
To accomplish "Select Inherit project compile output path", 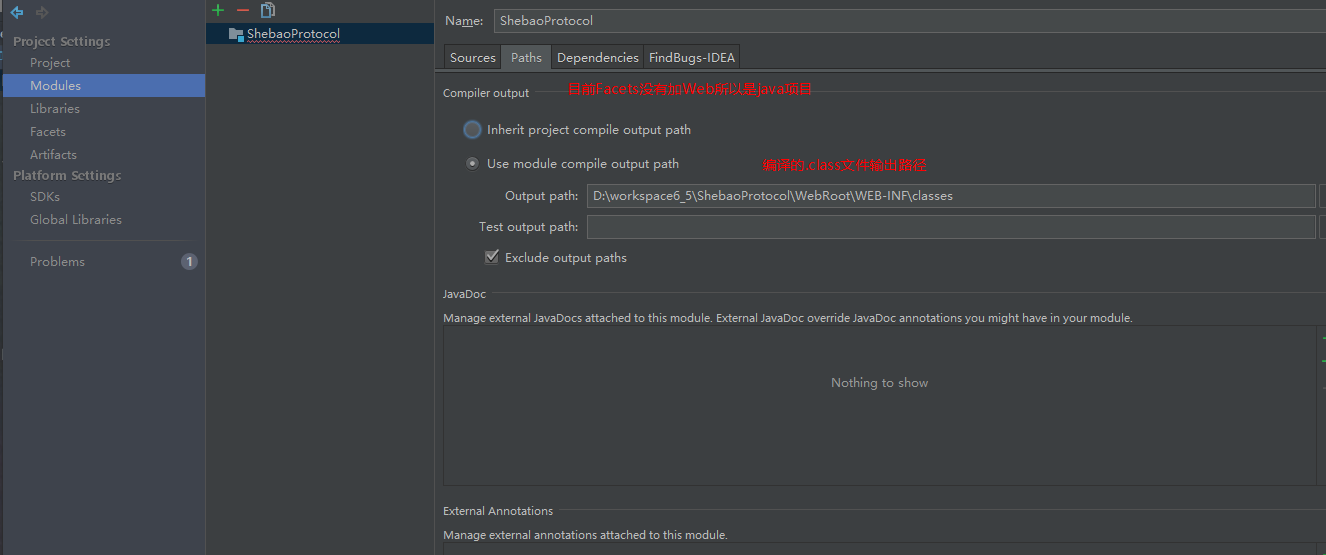I will pyautogui.click(x=472, y=130).
